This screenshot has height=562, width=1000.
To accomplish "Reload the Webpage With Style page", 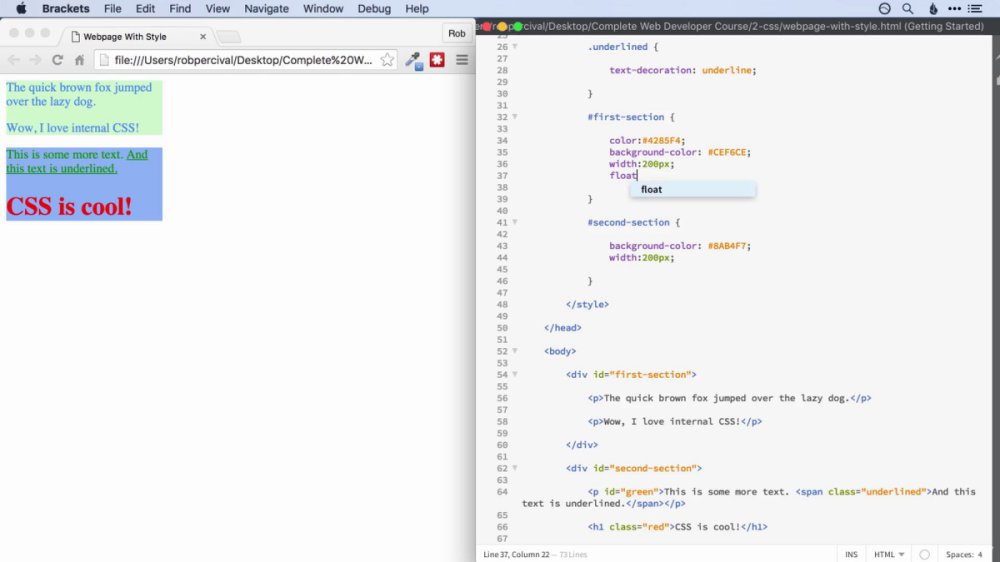I will click(57, 59).
